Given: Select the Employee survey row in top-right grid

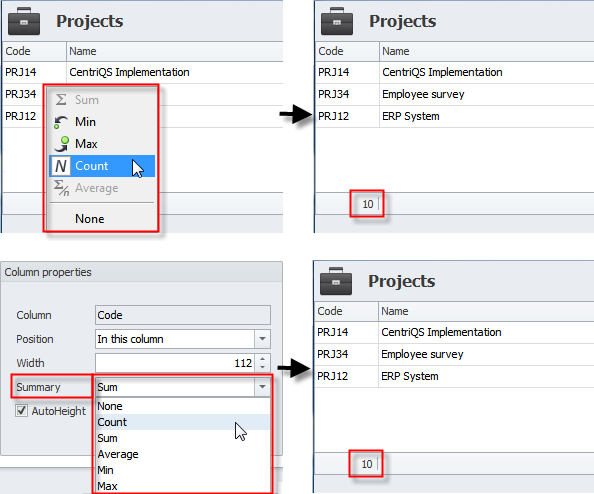Looking at the screenshot, I should pos(455,94).
